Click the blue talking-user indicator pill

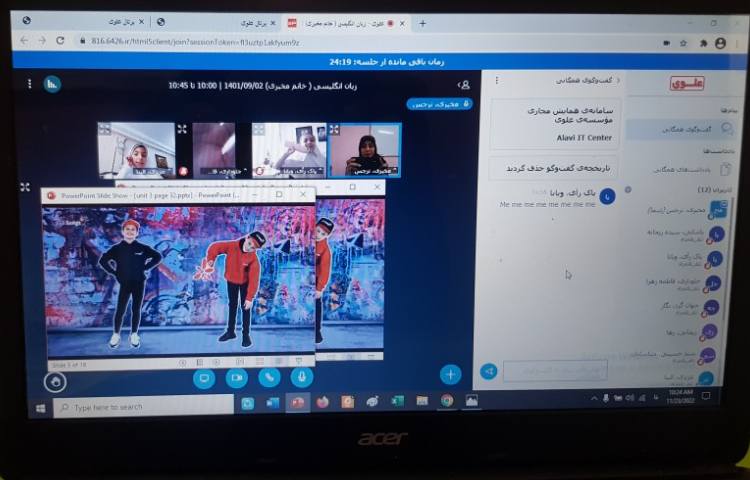point(440,104)
